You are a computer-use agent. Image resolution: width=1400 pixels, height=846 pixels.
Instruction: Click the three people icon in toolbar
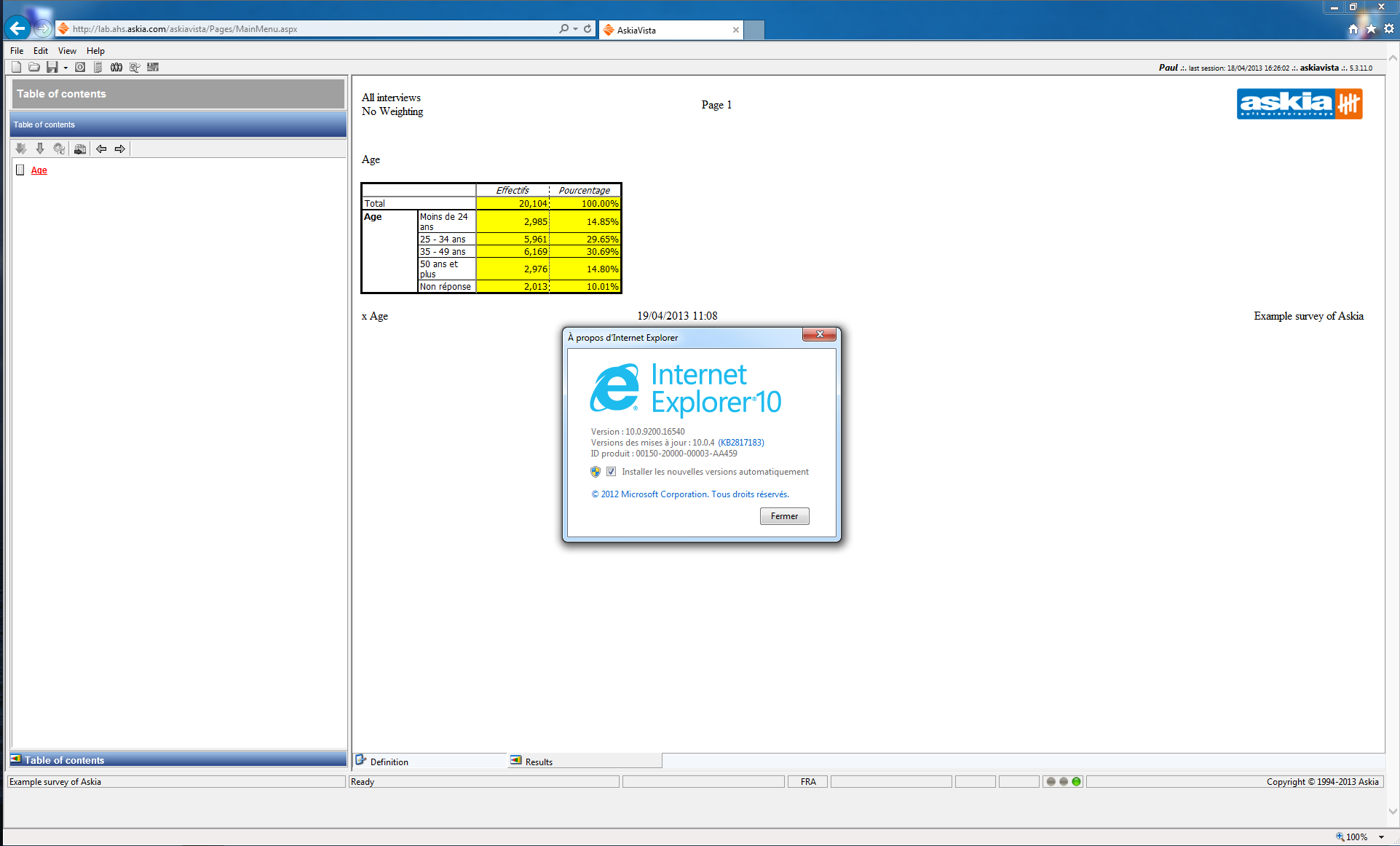(x=116, y=67)
